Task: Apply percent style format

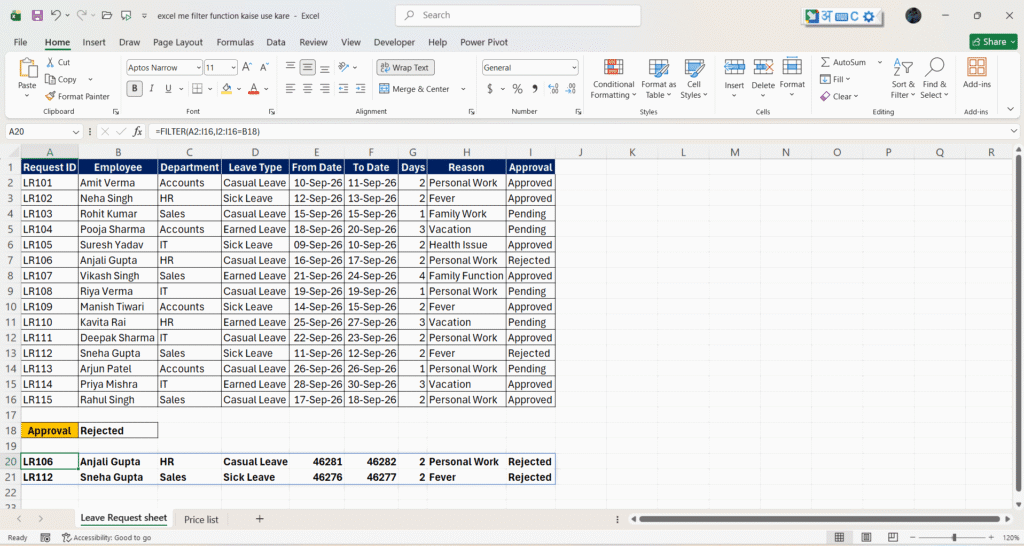Action: click(x=517, y=88)
